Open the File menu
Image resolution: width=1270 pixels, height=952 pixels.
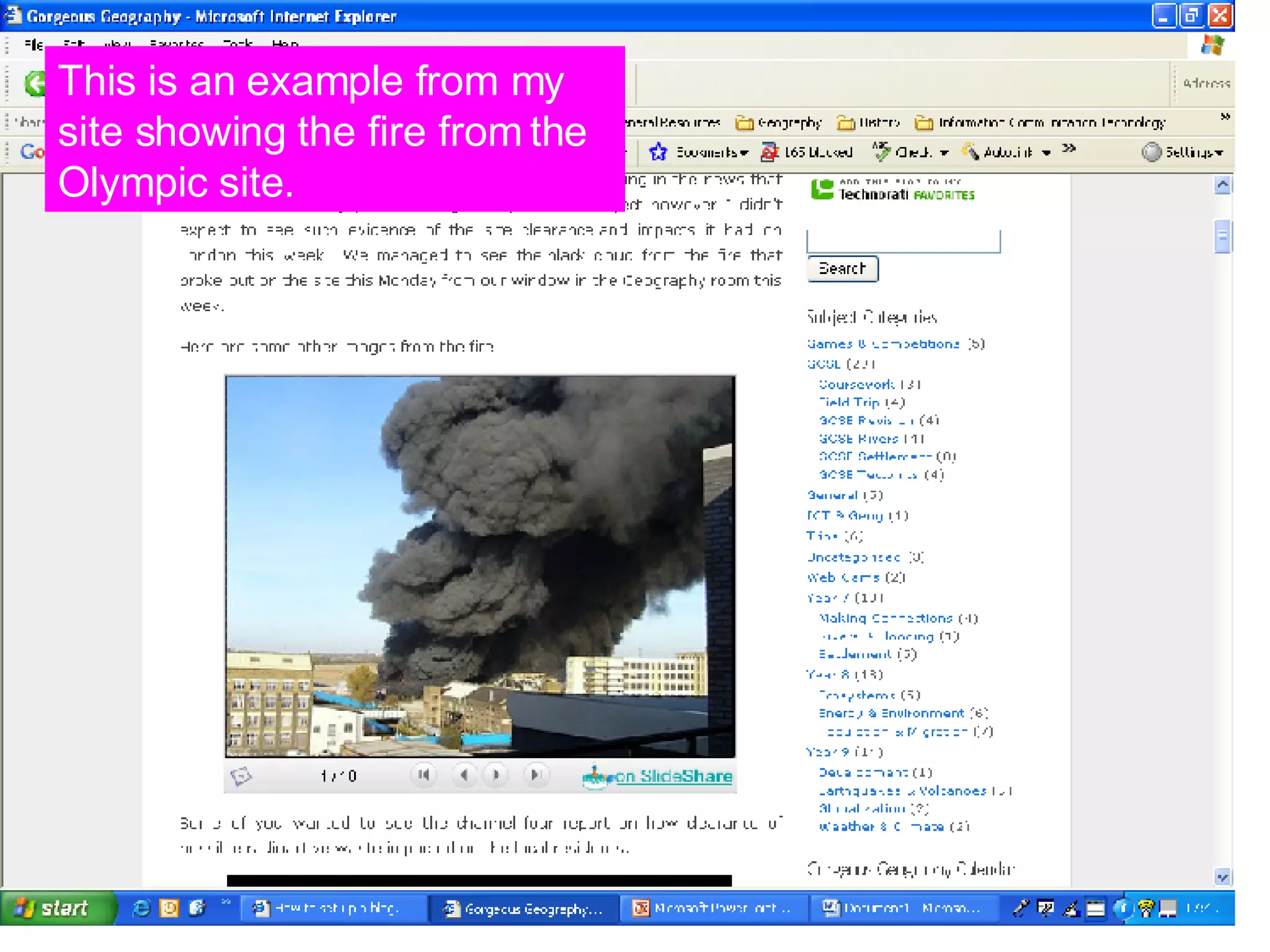point(33,44)
